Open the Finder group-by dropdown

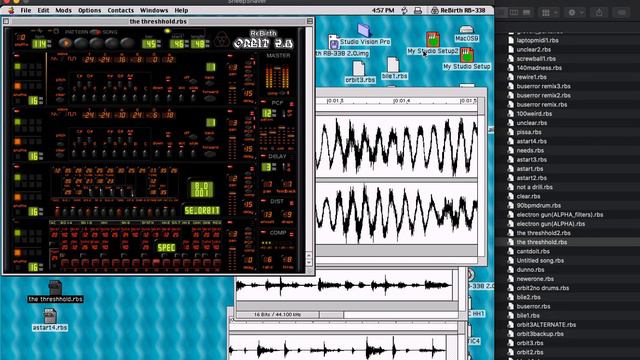(549, 13)
